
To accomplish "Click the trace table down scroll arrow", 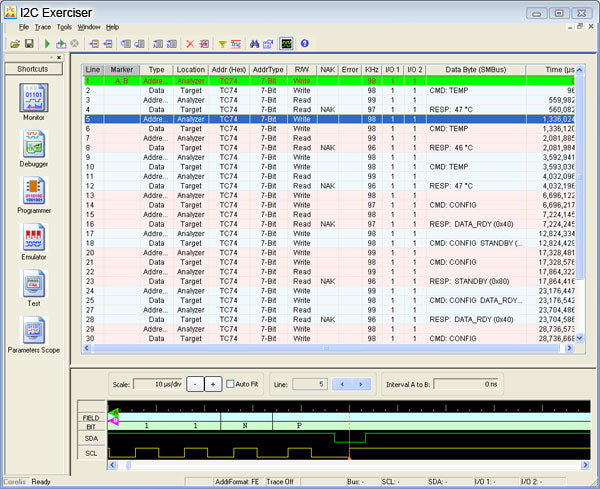I will [579, 338].
